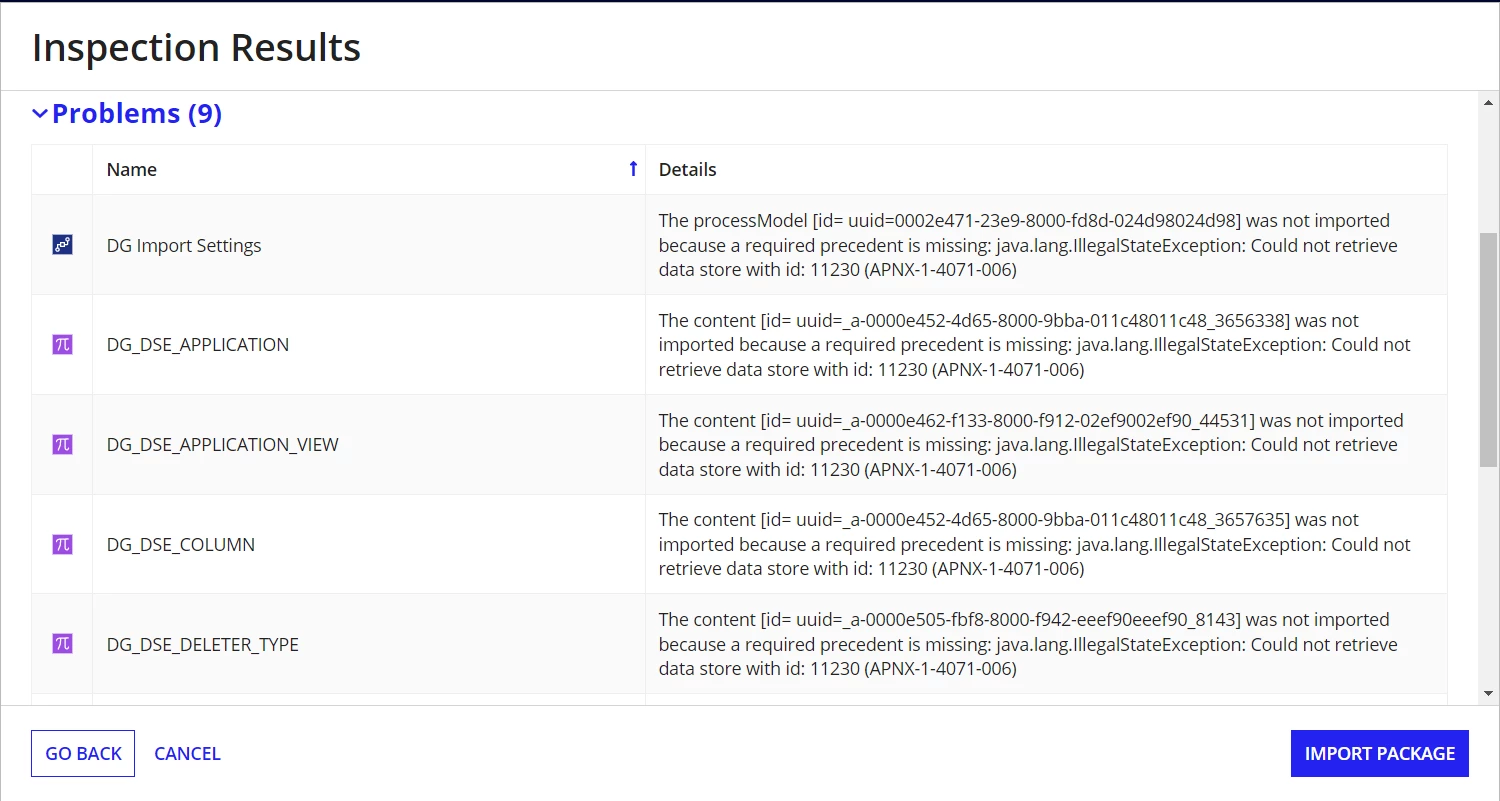Click the constant icon beside DG_DSE_COLUMN

(62, 545)
